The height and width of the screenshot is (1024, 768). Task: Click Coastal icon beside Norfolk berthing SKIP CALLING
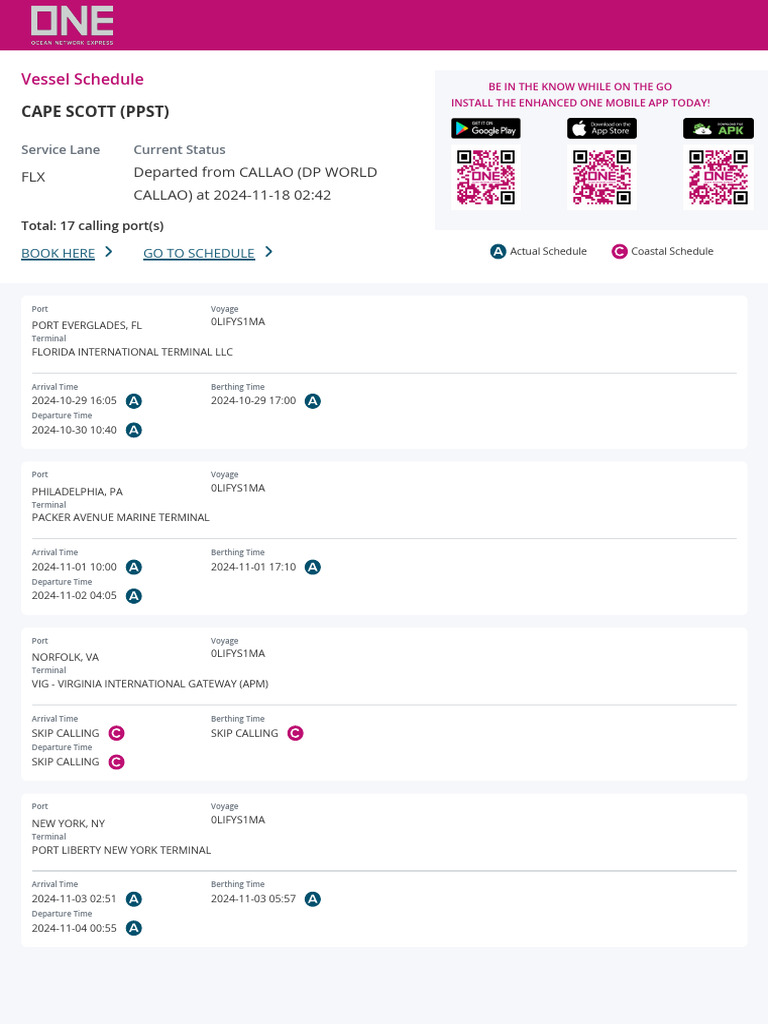(x=295, y=733)
